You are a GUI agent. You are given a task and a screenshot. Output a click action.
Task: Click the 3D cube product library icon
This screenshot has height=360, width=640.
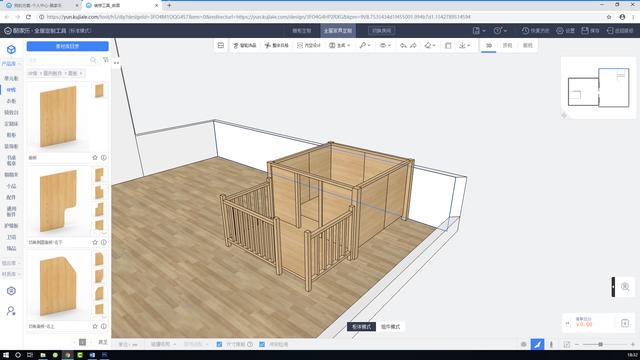tap(11, 49)
